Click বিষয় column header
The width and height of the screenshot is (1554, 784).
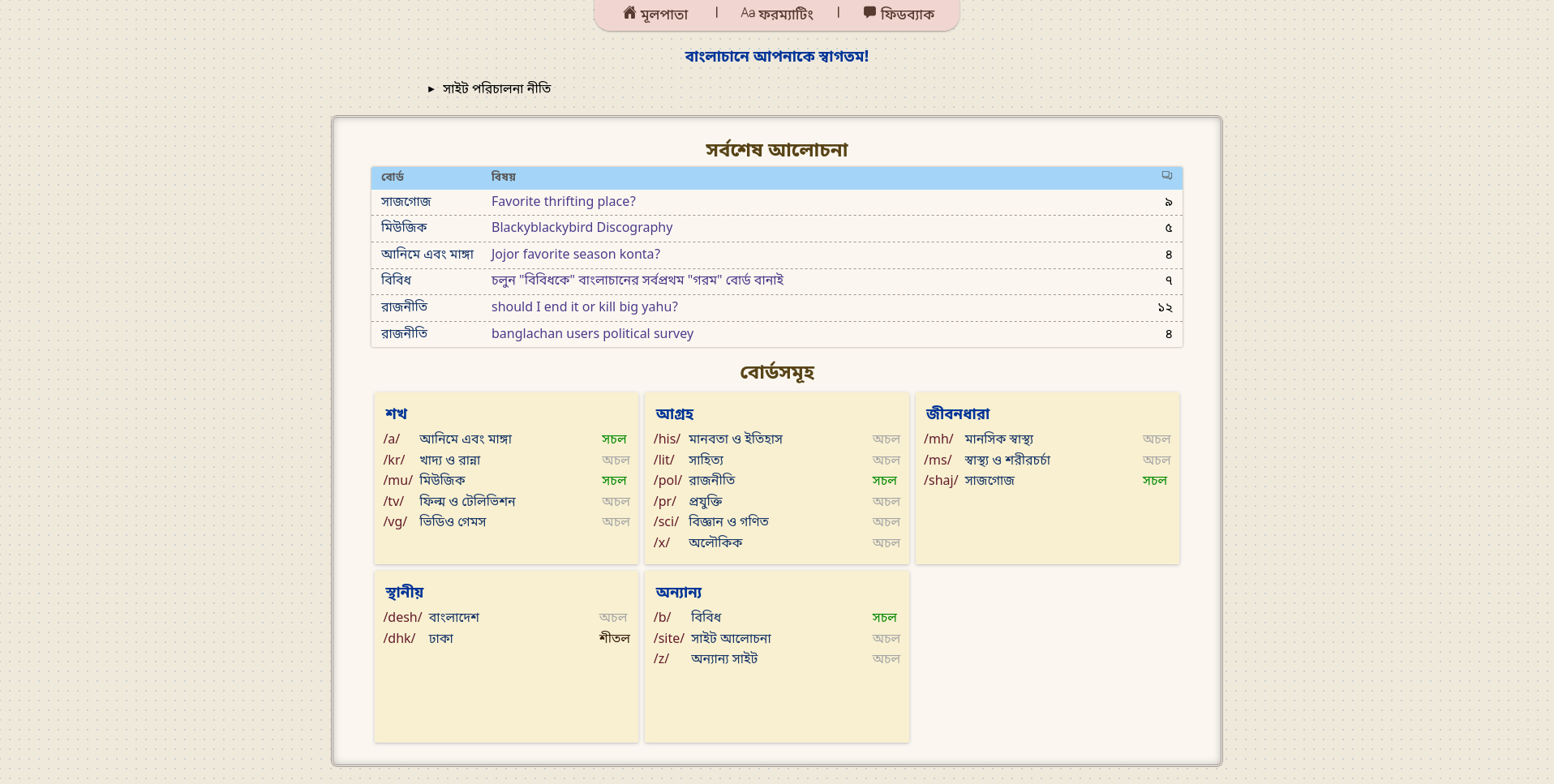pos(503,177)
